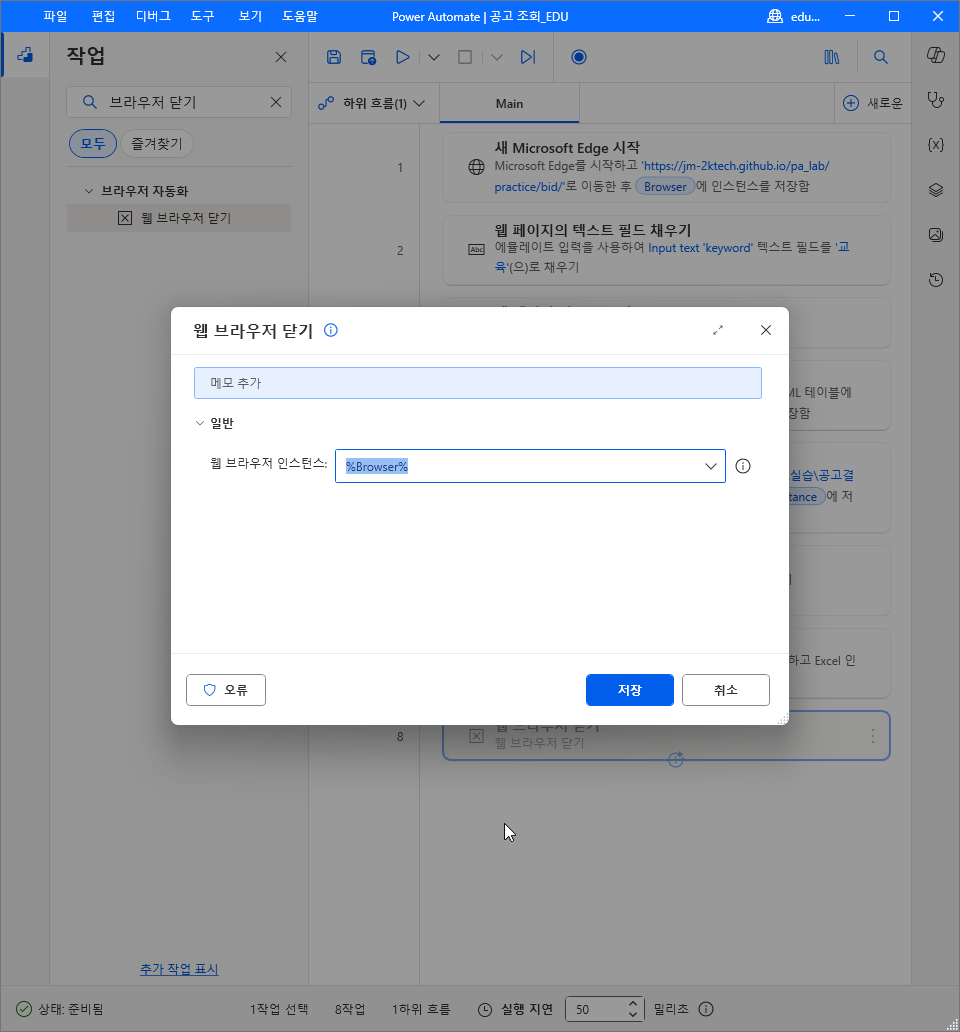960x1032 pixels.
Task: Click the toolbar search magnifier icon
Action: pos(880,57)
